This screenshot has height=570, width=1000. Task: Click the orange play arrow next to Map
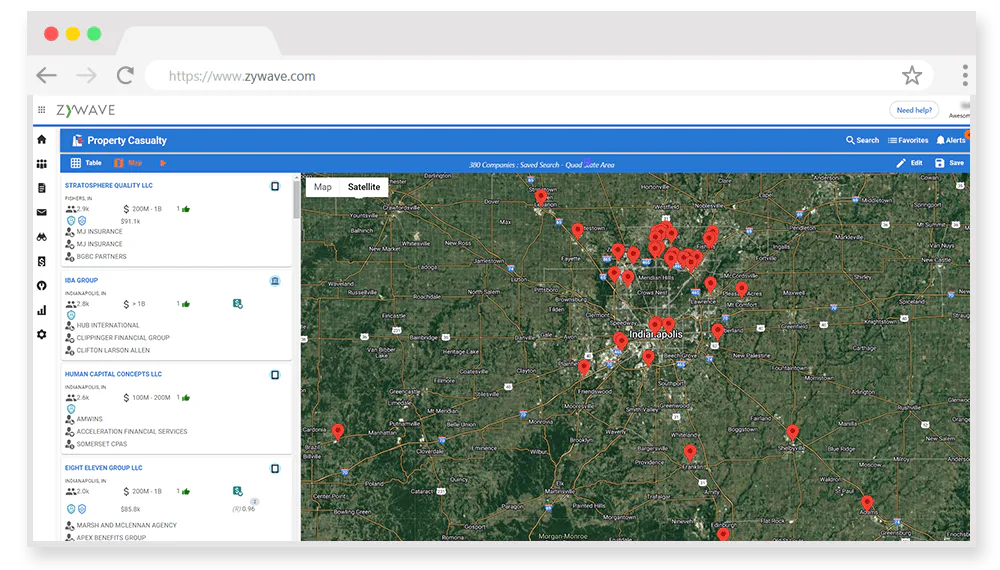[x=163, y=163]
